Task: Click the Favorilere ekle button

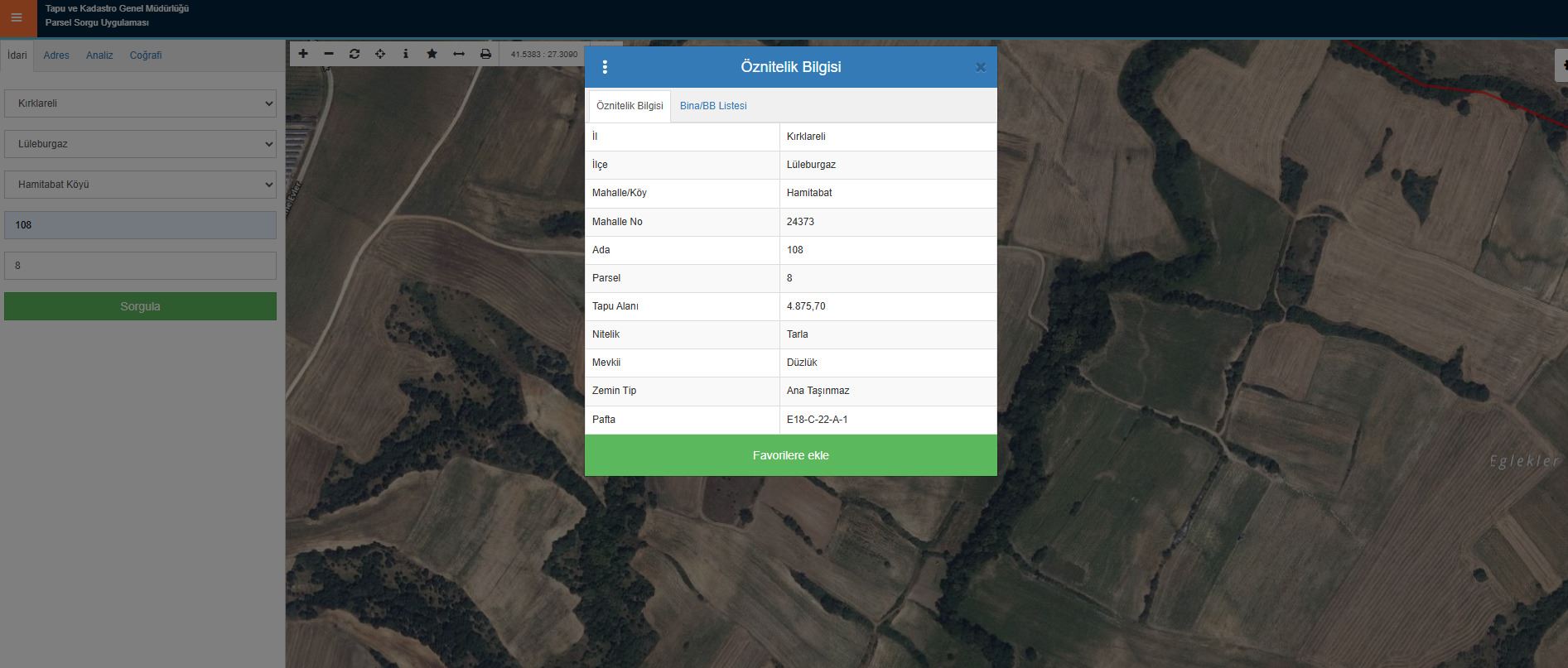Action: coord(790,455)
